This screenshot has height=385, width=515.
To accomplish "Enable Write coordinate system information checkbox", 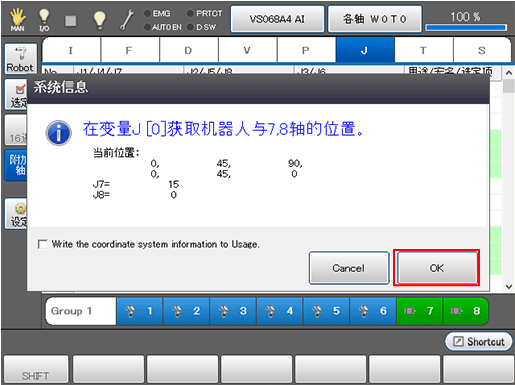I will 43,244.
